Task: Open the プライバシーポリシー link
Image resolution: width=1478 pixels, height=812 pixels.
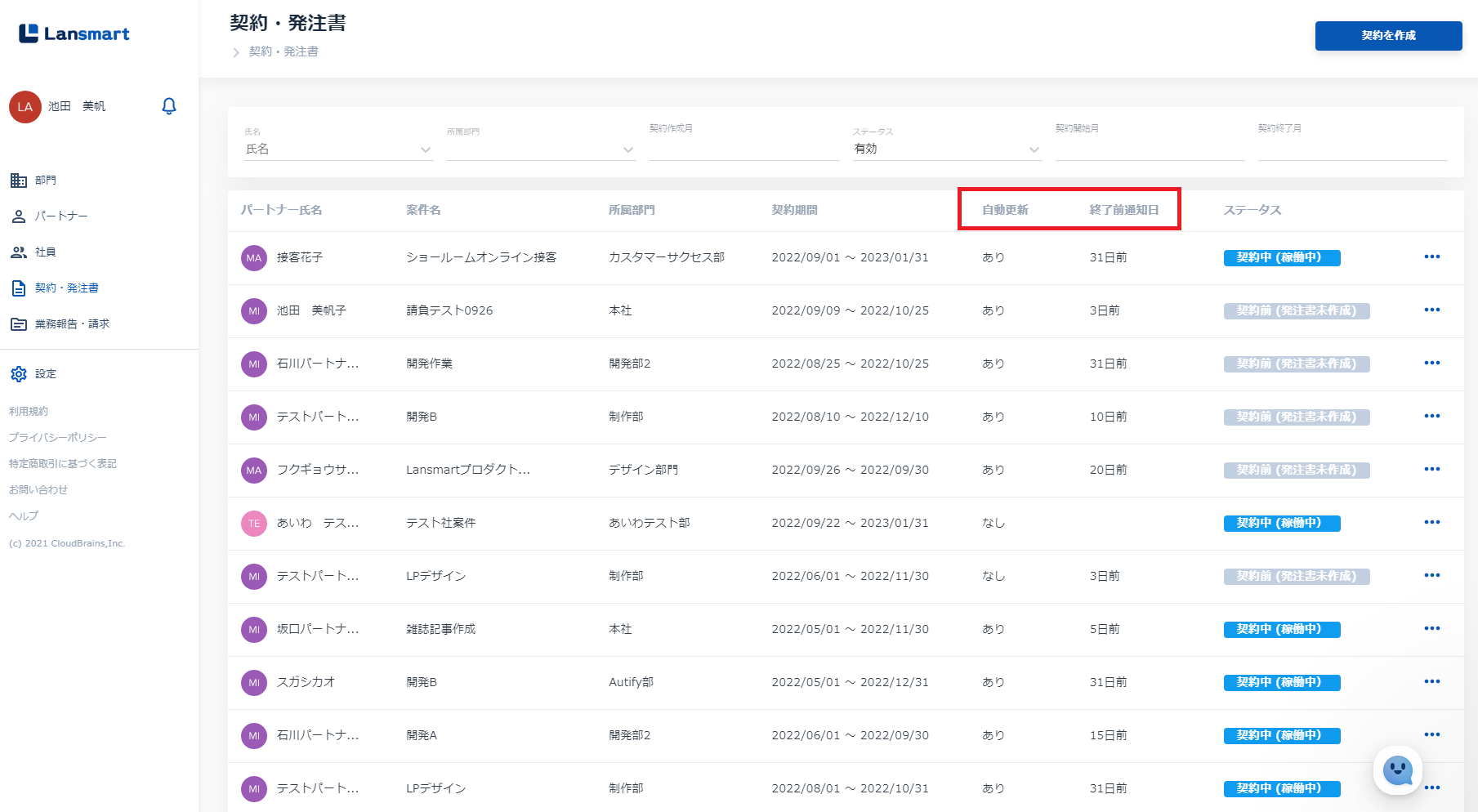Action: coord(58,438)
